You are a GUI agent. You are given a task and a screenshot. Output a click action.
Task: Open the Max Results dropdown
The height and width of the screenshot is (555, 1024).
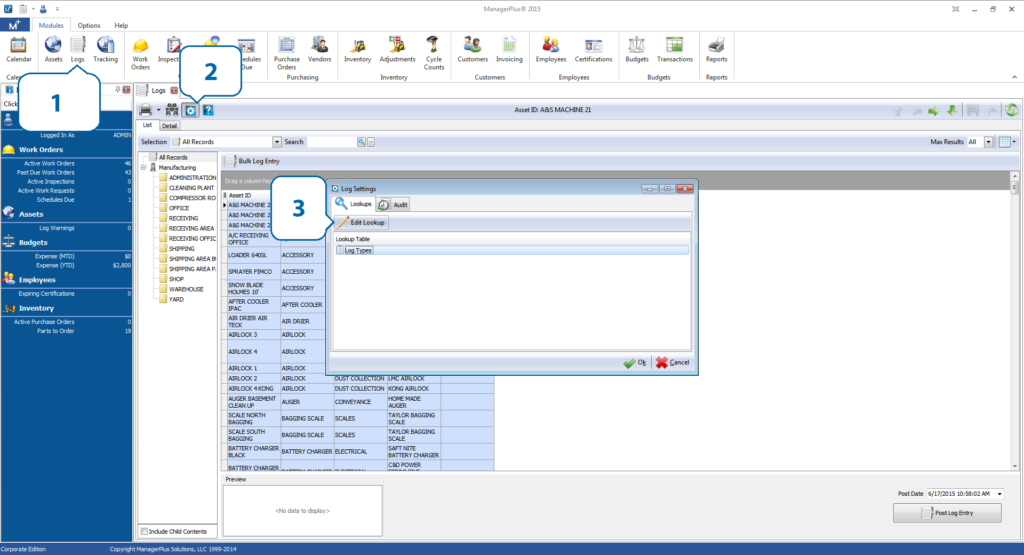(988, 142)
